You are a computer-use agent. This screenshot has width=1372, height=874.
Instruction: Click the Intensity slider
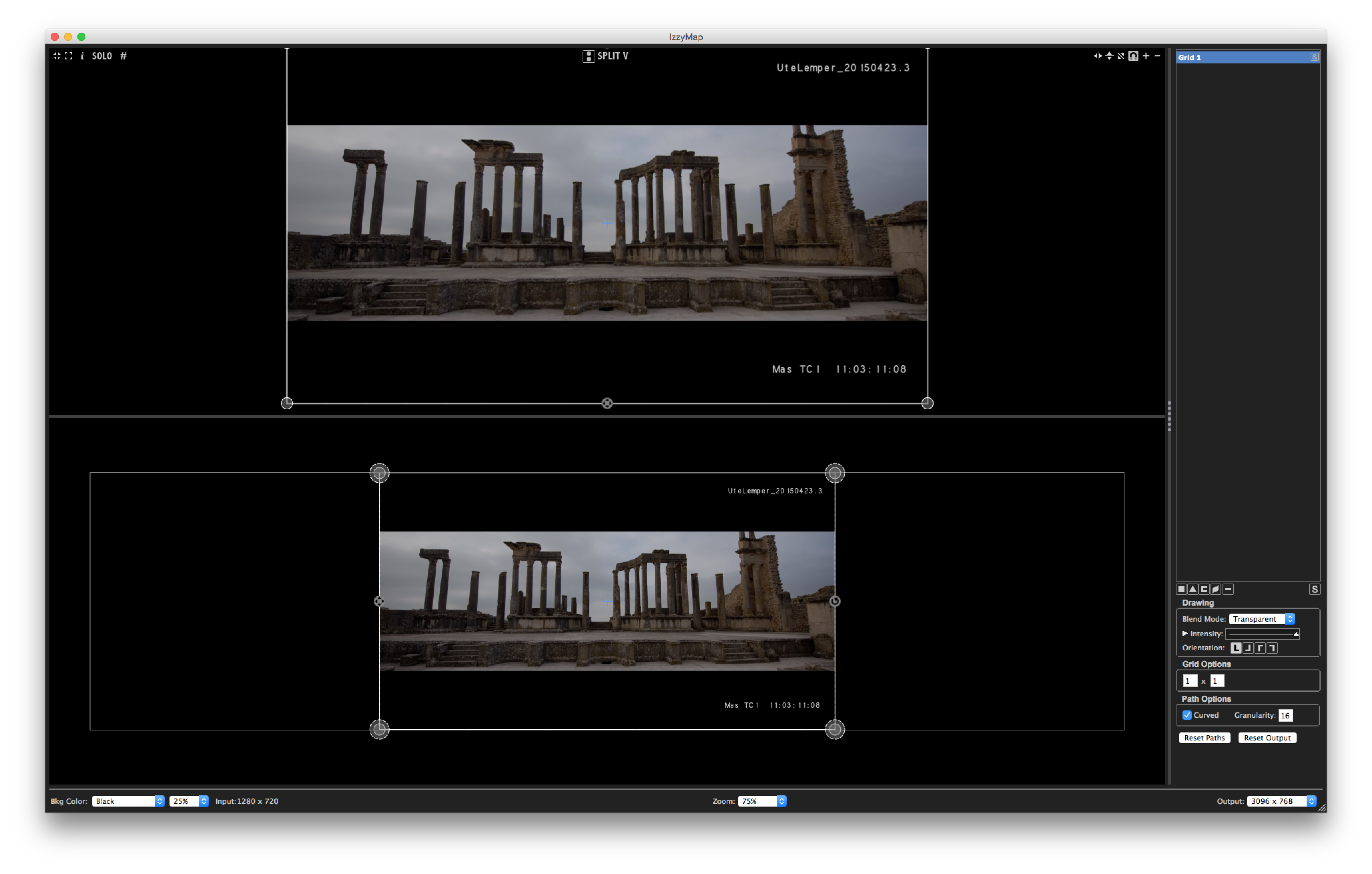[1262, 633]
